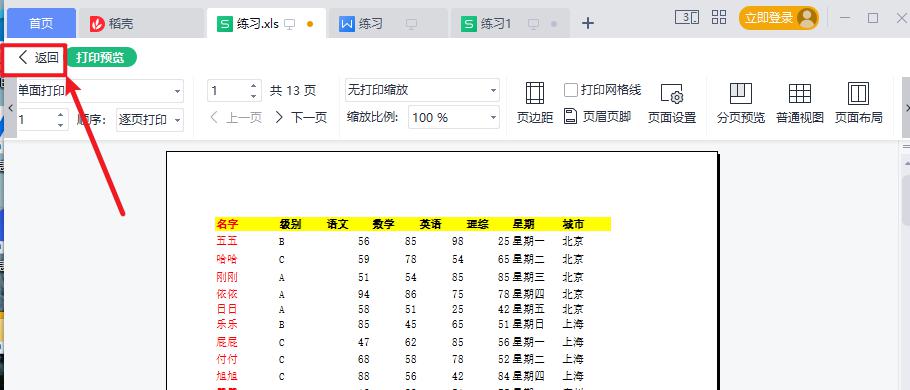Go to previous page 上一页
The image size is (910, 390).
click(236, 118)
